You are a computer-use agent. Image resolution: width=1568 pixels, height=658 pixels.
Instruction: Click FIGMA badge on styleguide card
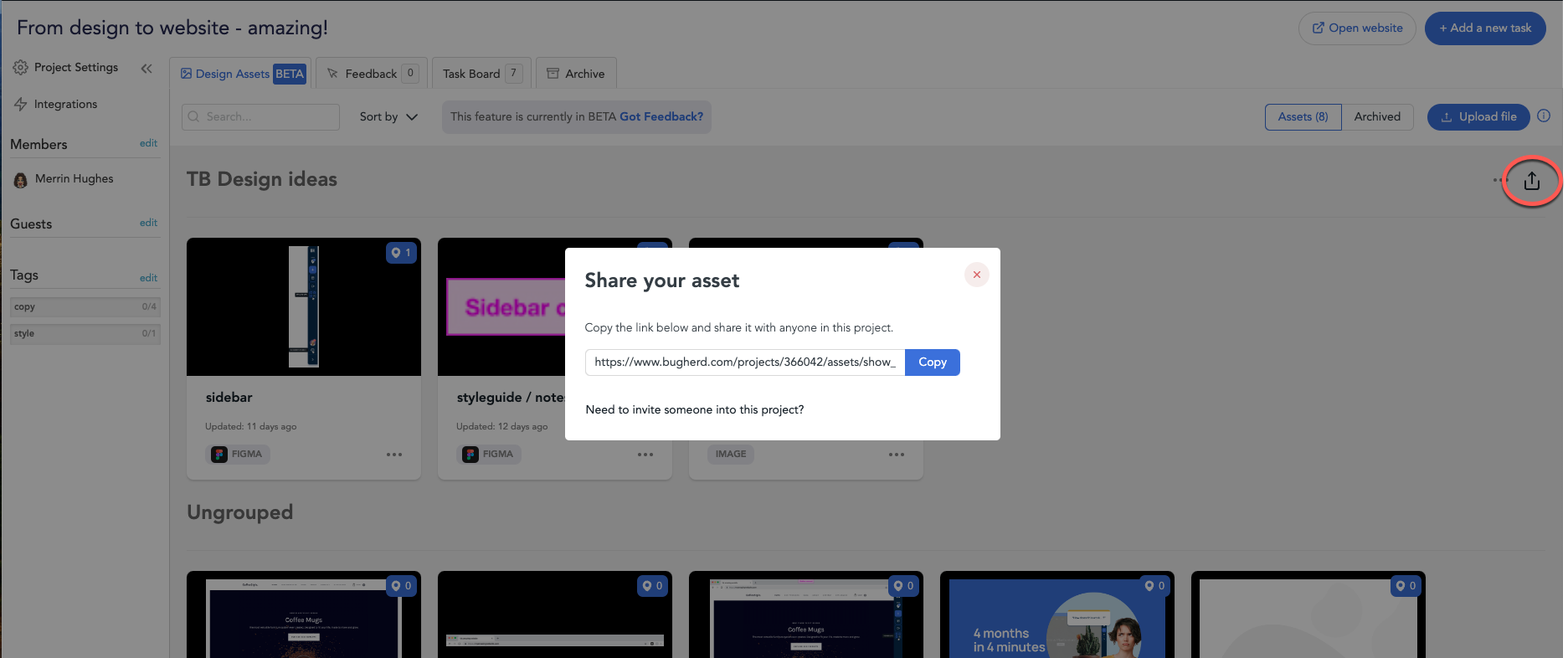coord(489,454)
